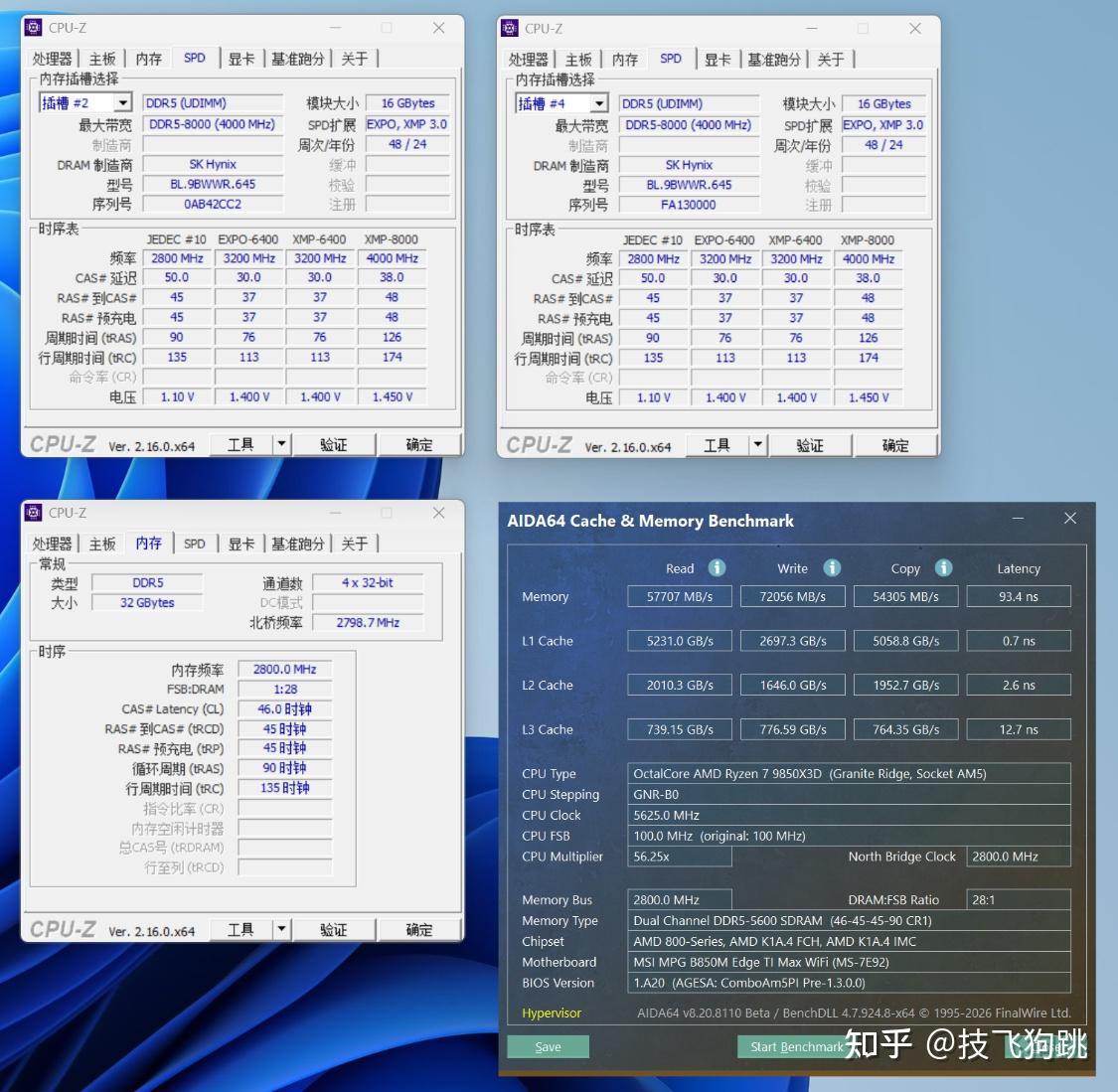Click 确定 button in slot #4 window
1118x1092 pixels.
pos(894,445)
